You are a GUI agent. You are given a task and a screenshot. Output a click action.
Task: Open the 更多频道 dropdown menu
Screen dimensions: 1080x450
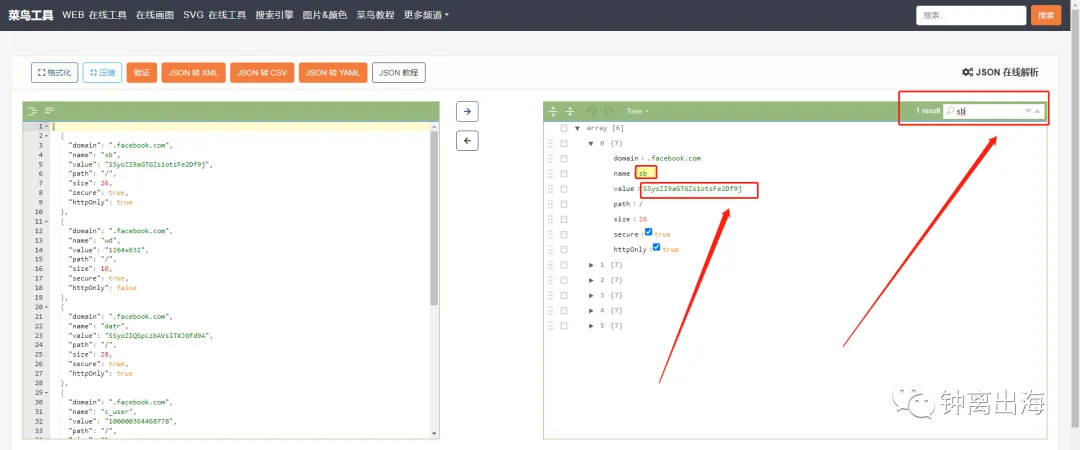click(426, 15)
